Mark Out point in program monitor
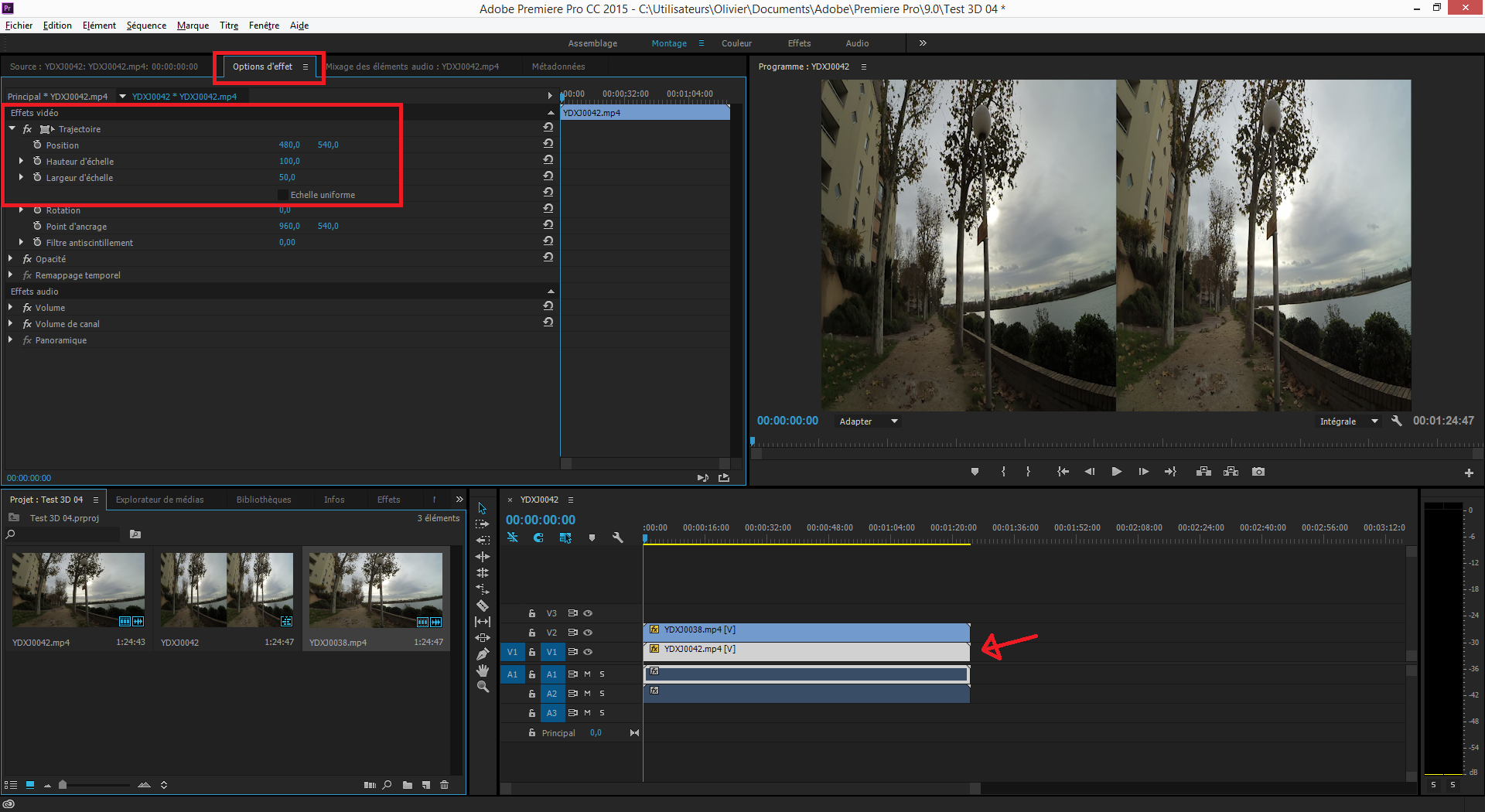Image resolution: width=1485 pixels, height=812 pixels. (1028, 472)
